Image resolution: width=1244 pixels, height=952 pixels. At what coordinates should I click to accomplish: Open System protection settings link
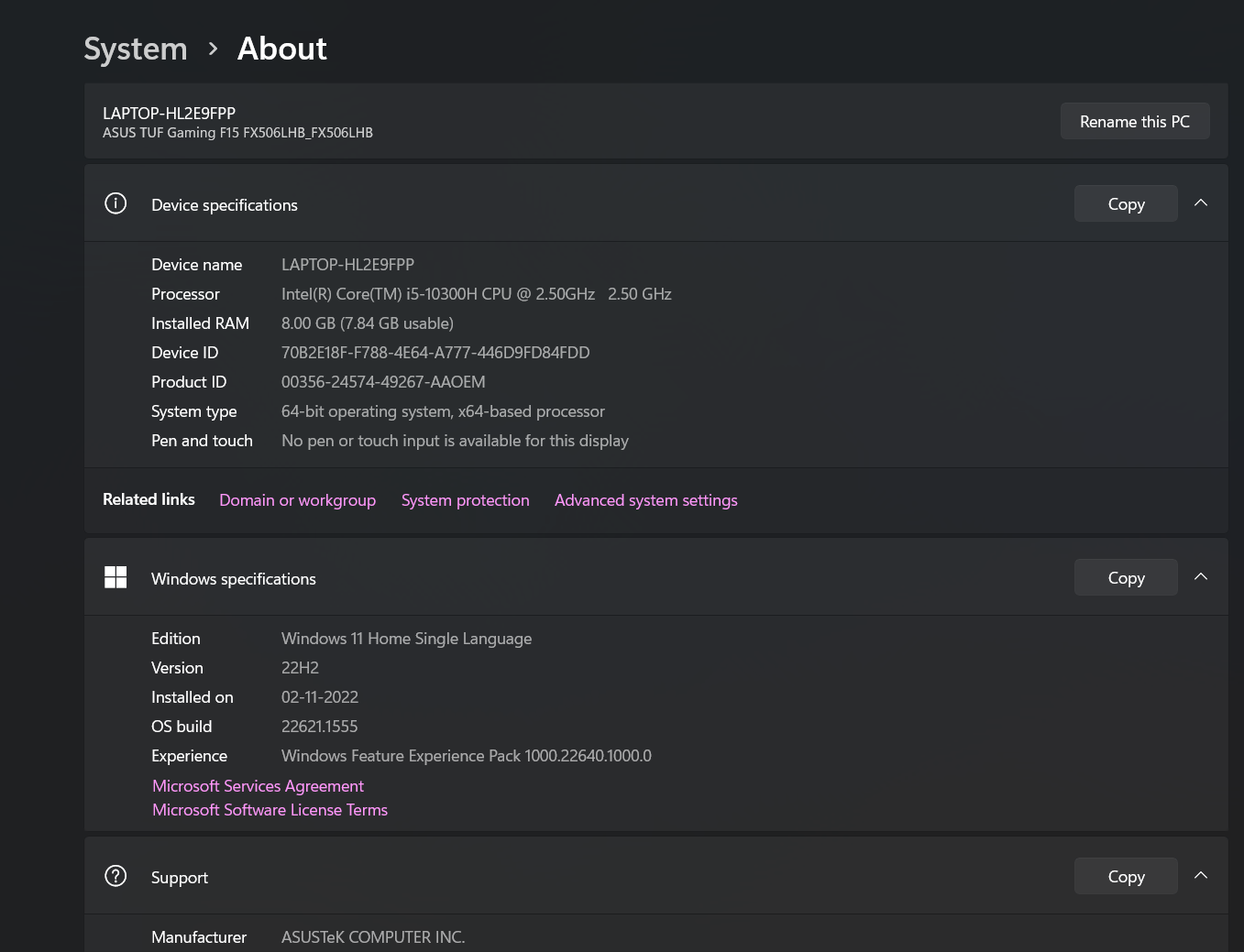click(465, 500)
